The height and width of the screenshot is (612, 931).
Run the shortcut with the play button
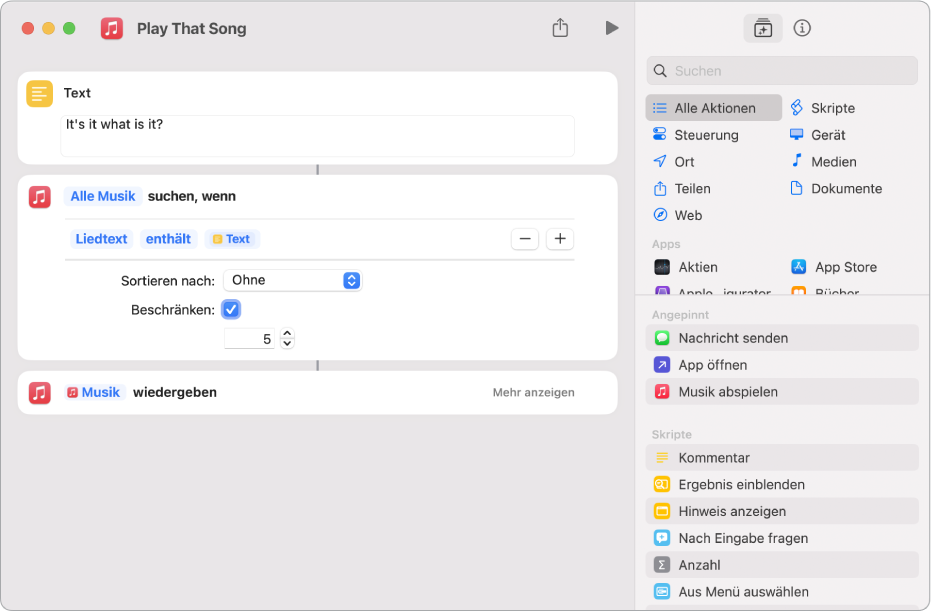612,28
